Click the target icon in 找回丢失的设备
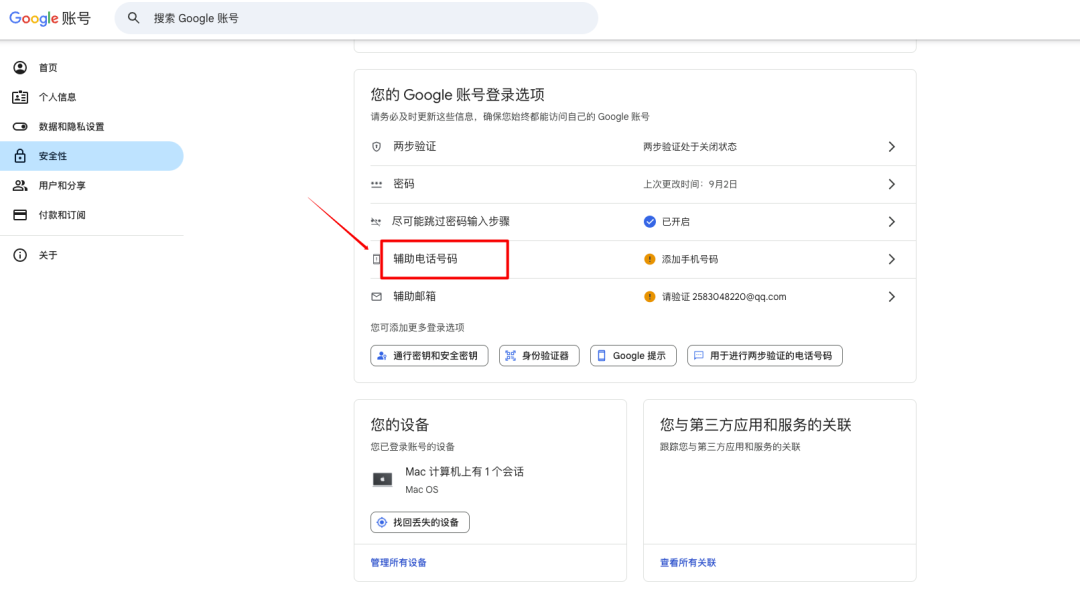 pyautogui.click(x=382, y=522)
